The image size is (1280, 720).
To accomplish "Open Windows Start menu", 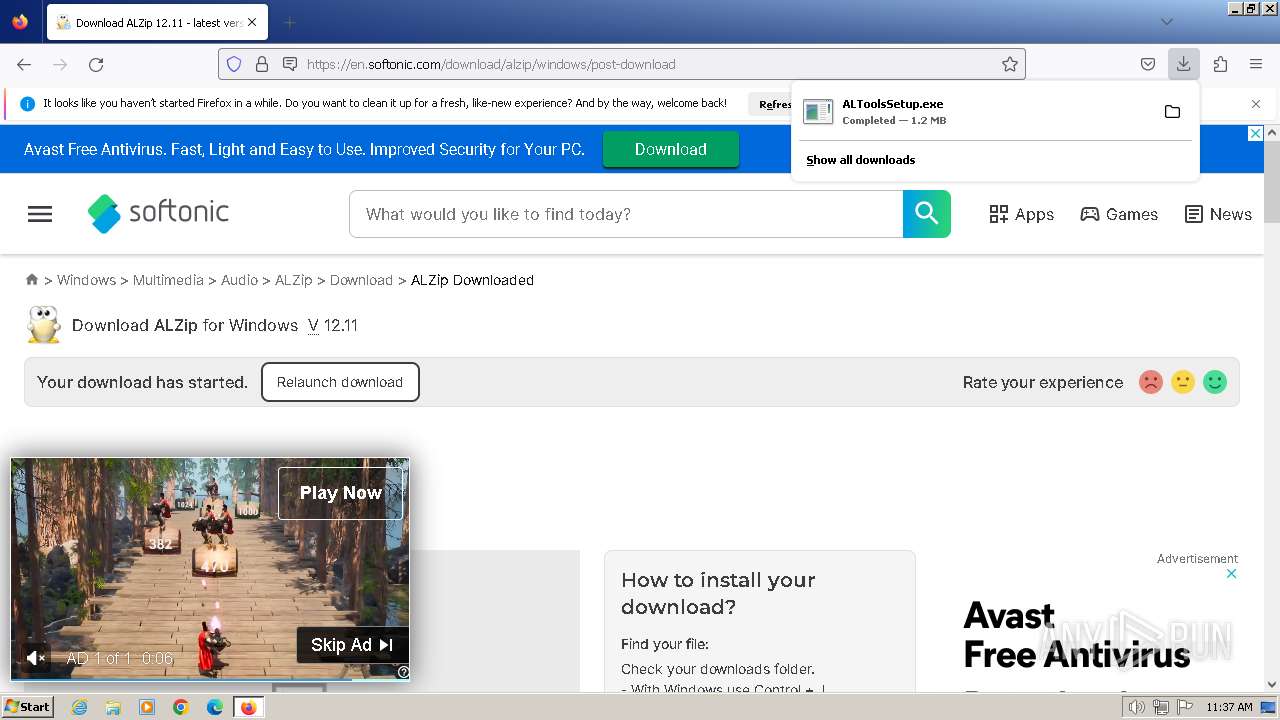I will click(x=27, y=706).
